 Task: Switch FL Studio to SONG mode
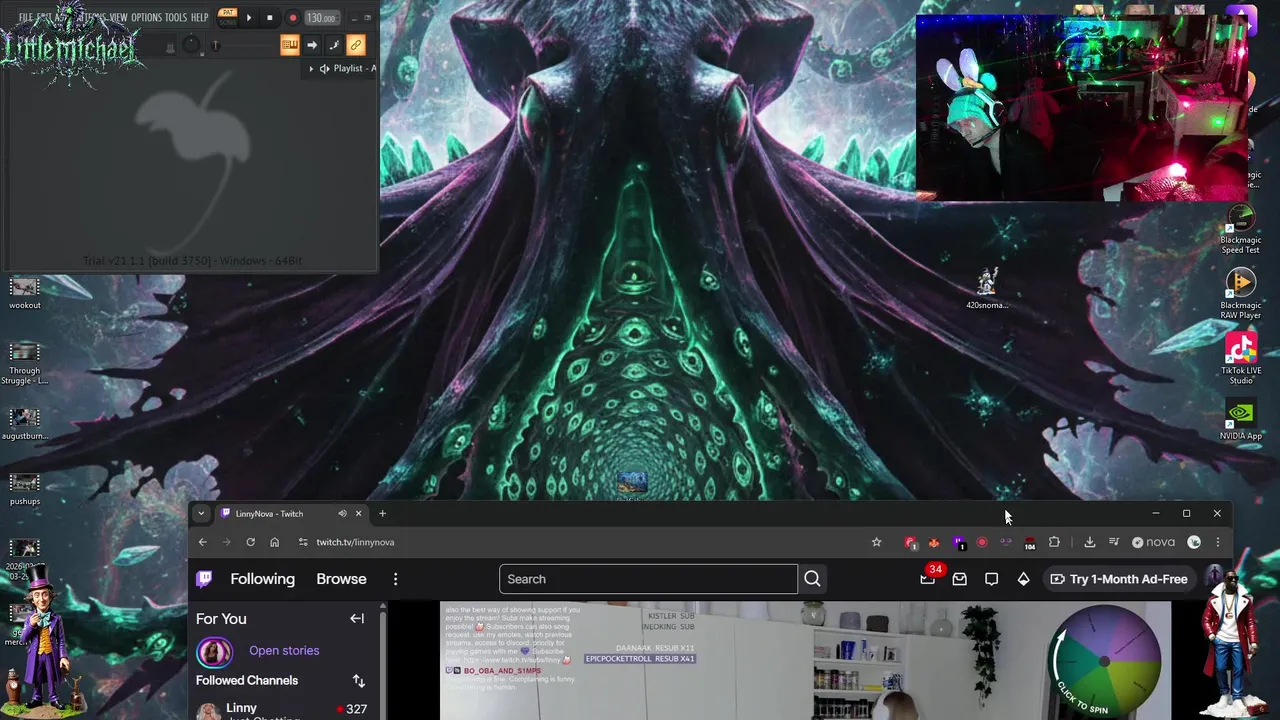pyautogui.click(x=228, y=23)
